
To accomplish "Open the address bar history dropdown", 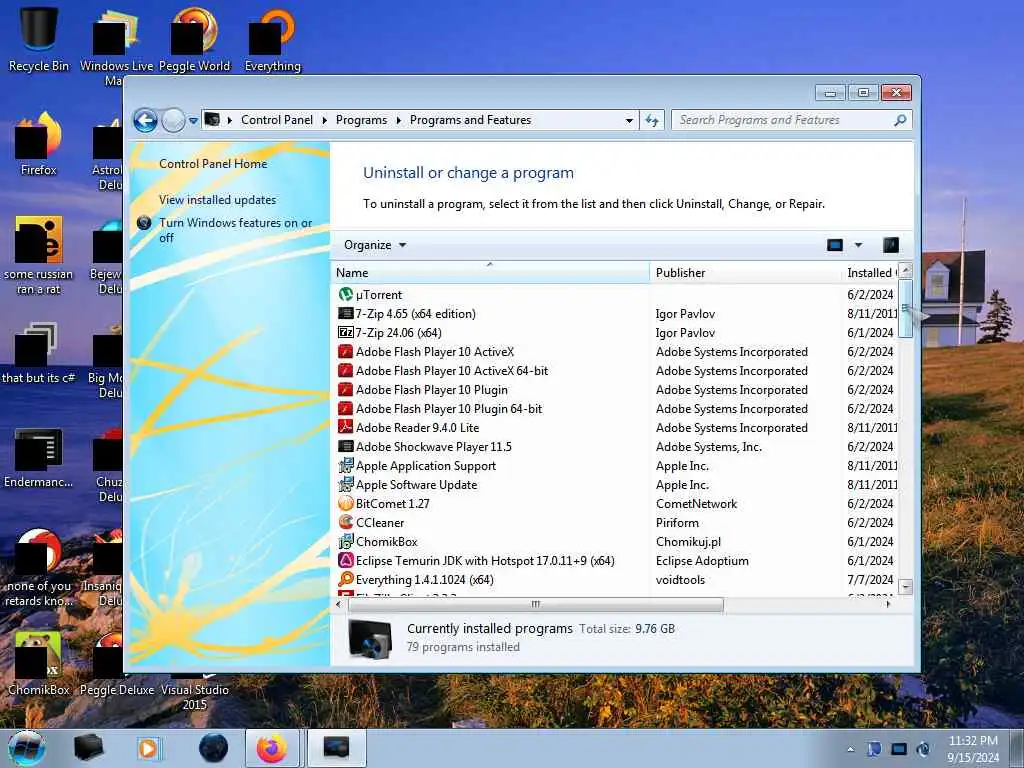I will (x=629, y=120).
